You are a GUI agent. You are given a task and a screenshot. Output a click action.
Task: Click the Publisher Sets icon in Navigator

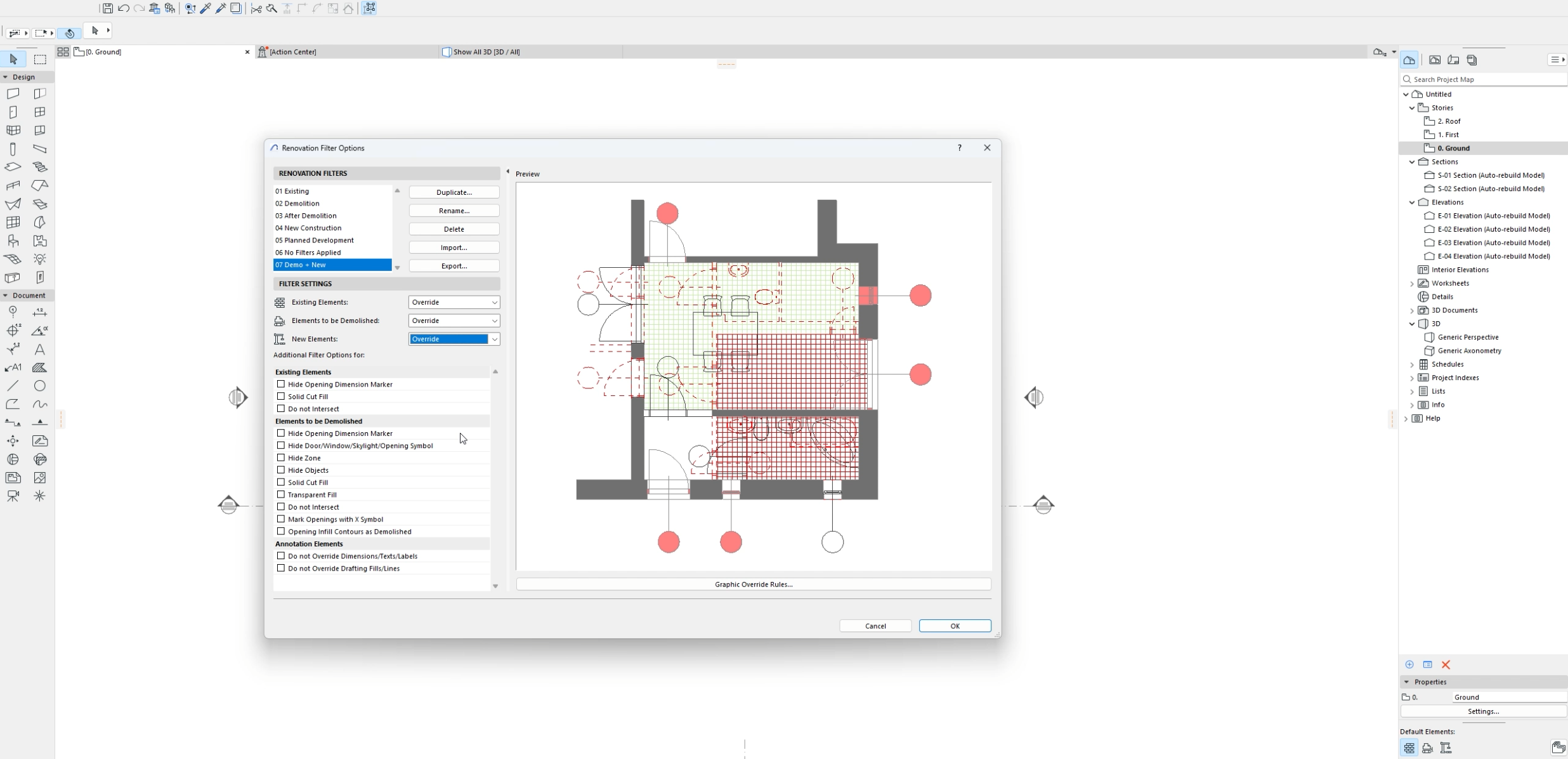pos(1472,60)
